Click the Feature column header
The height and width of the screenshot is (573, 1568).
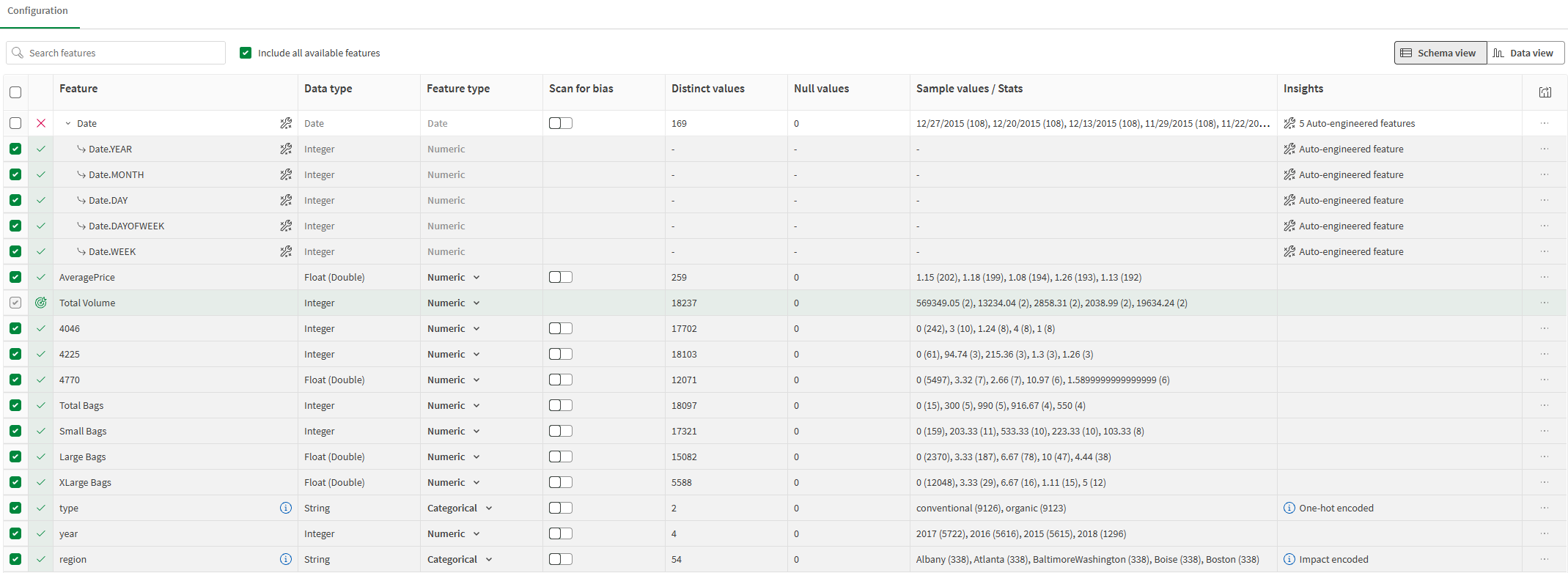(78, 89)
